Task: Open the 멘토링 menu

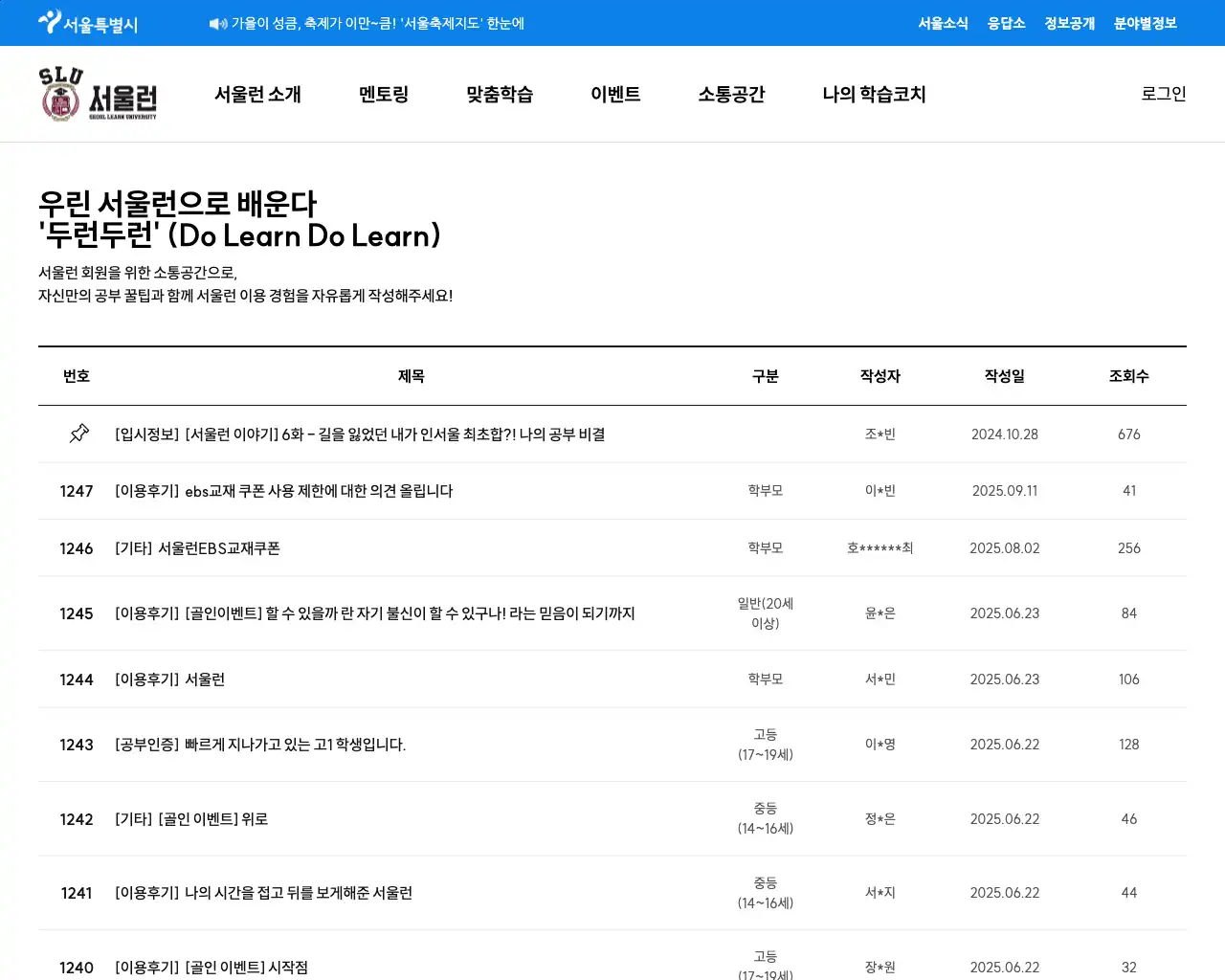Action: tap(384, 95)
